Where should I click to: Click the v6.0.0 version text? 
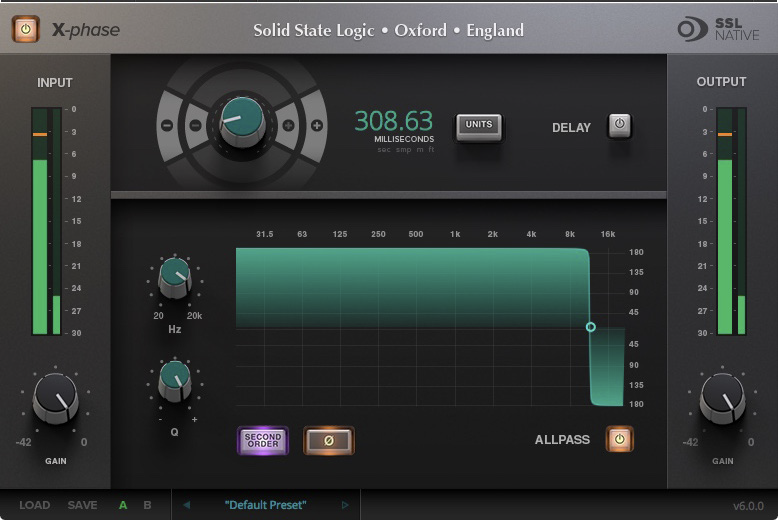[x=748, y=506]
